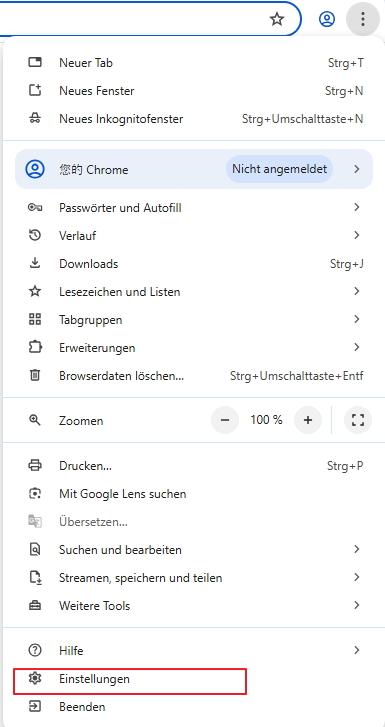Click the key icon for Passwörter und Autofill
385x727 pixels.
pos(35,208)
